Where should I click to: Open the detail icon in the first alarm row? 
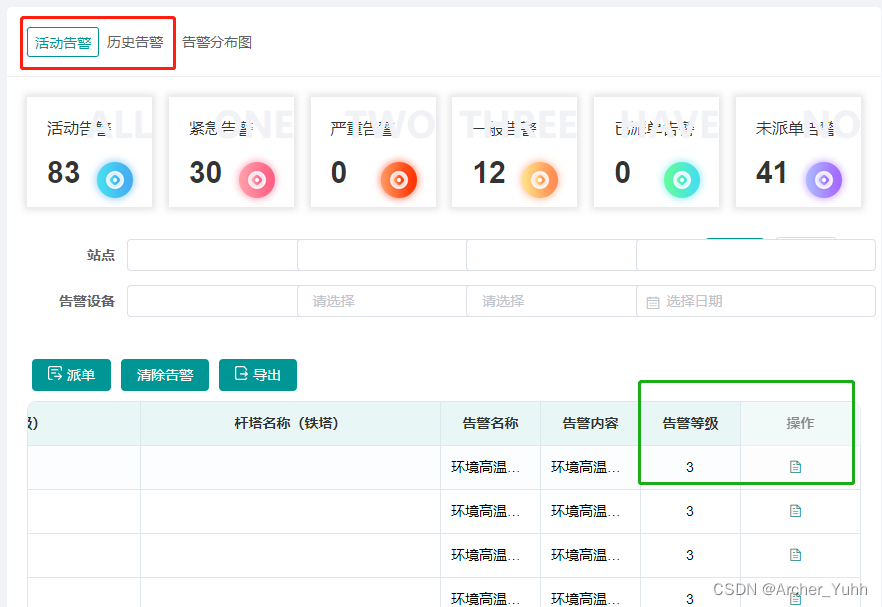(797, 467)
